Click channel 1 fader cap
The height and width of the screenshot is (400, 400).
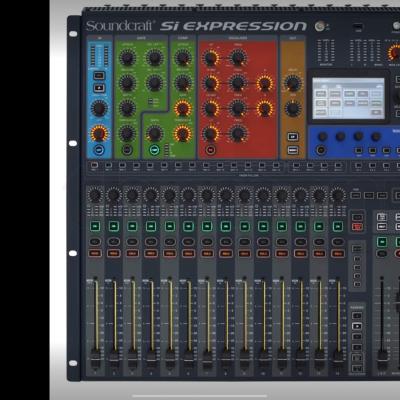[x=95, y=358]
